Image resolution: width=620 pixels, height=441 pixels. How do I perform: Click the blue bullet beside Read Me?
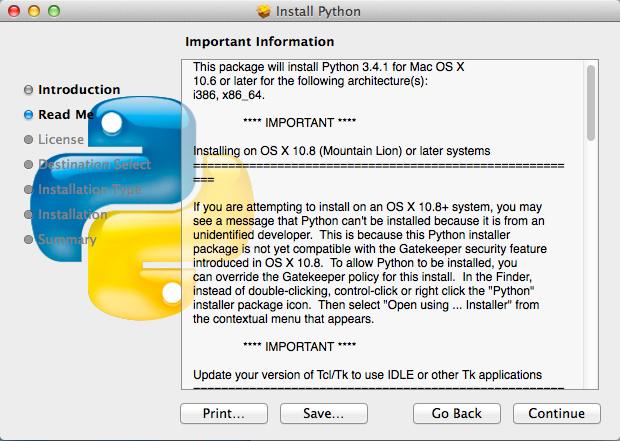(28, 115)
